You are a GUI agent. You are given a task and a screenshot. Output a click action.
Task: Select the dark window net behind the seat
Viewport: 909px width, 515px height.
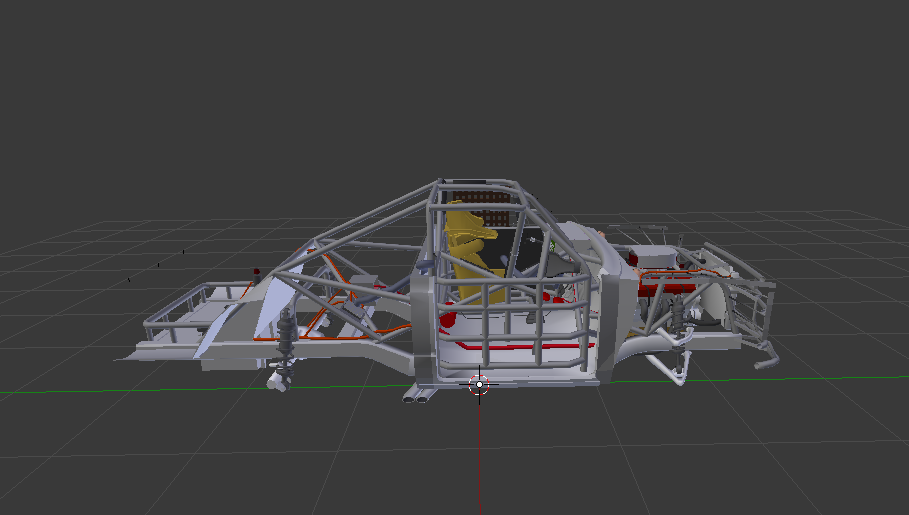482,208
